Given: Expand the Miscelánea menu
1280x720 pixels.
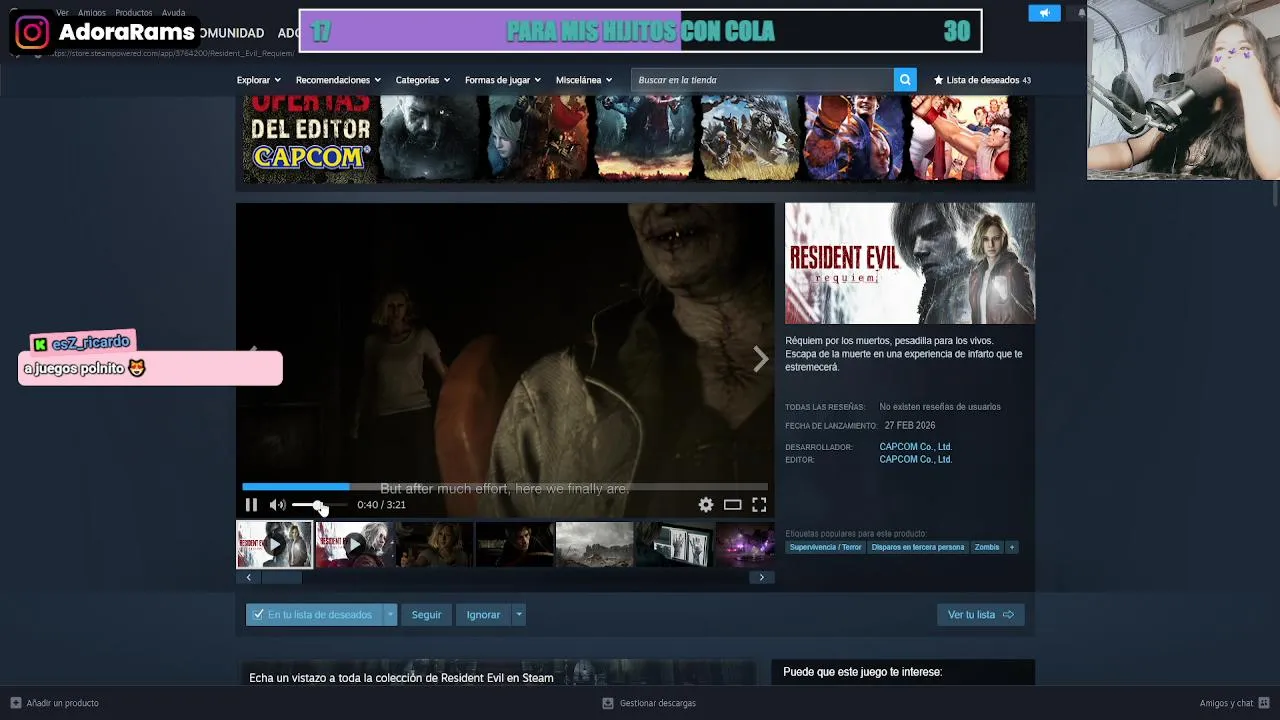Looking at the screenshot, I should 584,80.
